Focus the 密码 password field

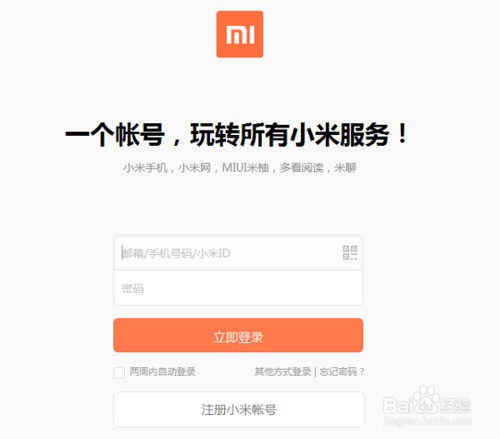click(238, 288)
